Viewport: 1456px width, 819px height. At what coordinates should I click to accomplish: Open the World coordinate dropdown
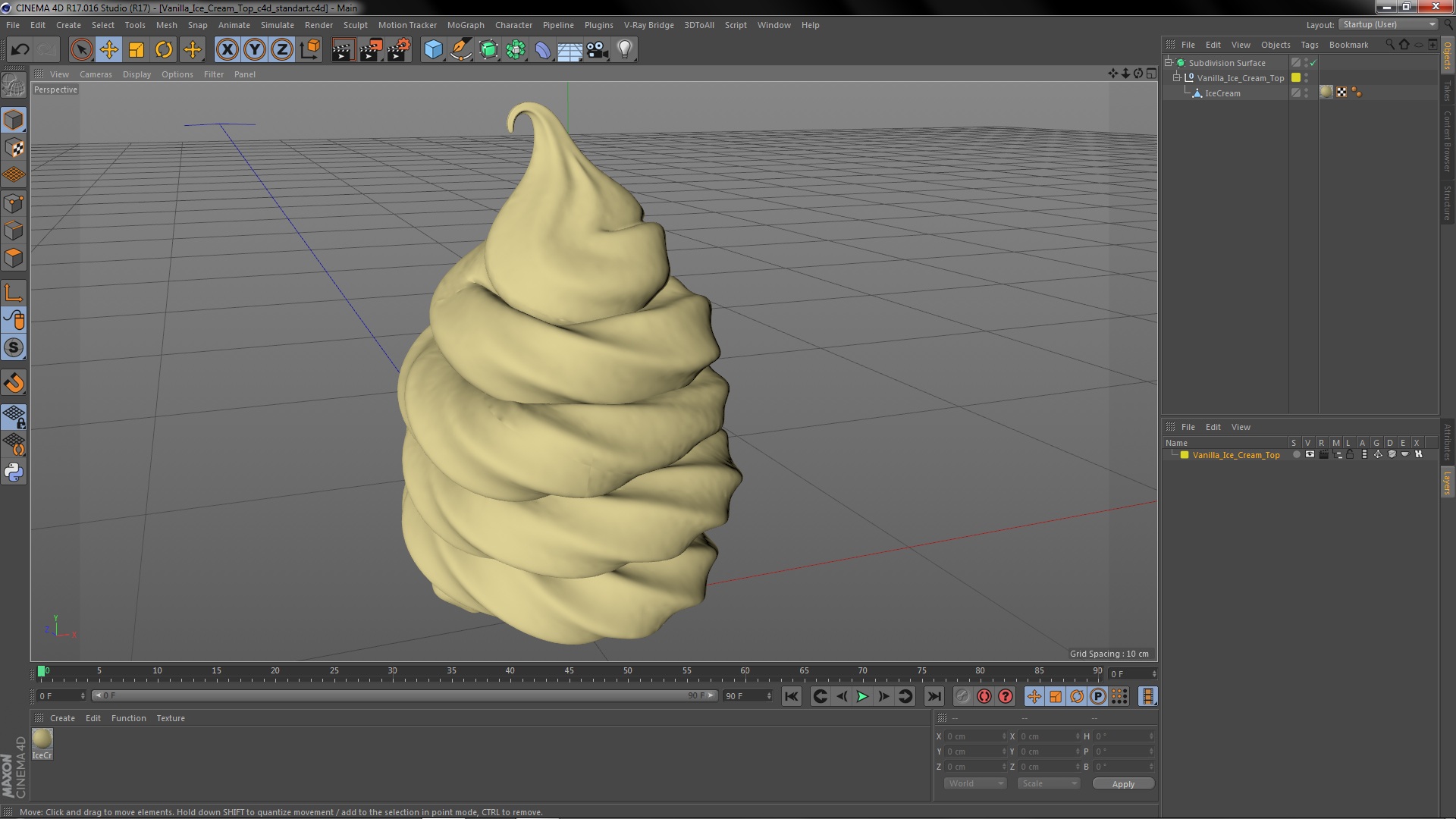[975, 783]
